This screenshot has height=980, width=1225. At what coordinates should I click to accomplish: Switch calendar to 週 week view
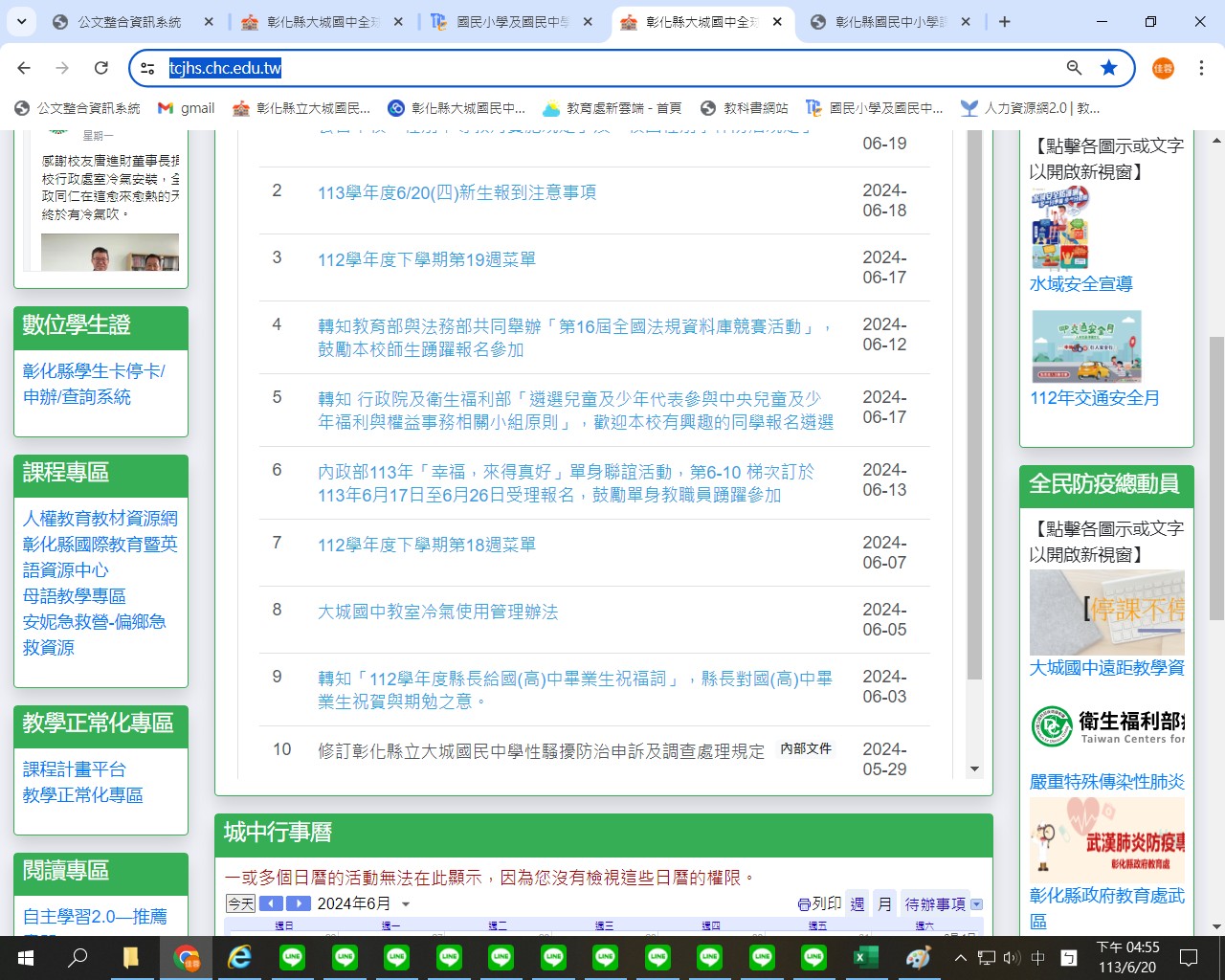coord(857,903)
